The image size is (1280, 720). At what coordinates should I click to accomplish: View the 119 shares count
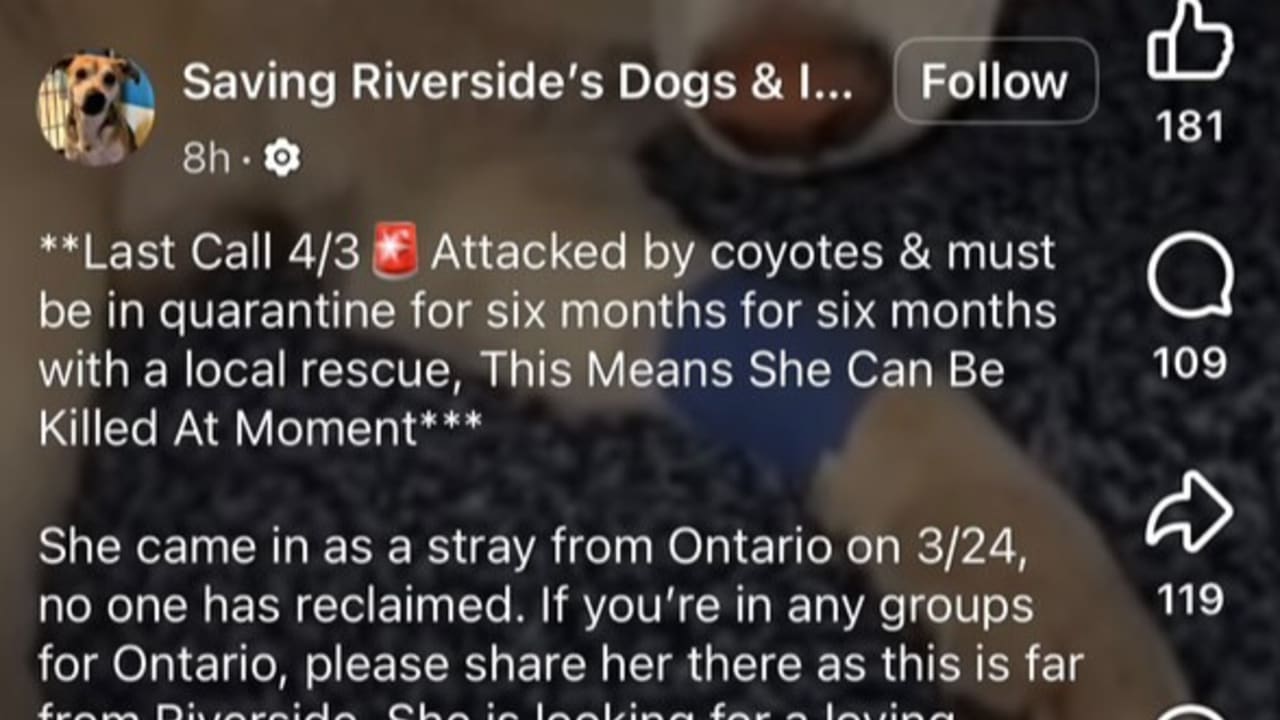coord(1190,600)
